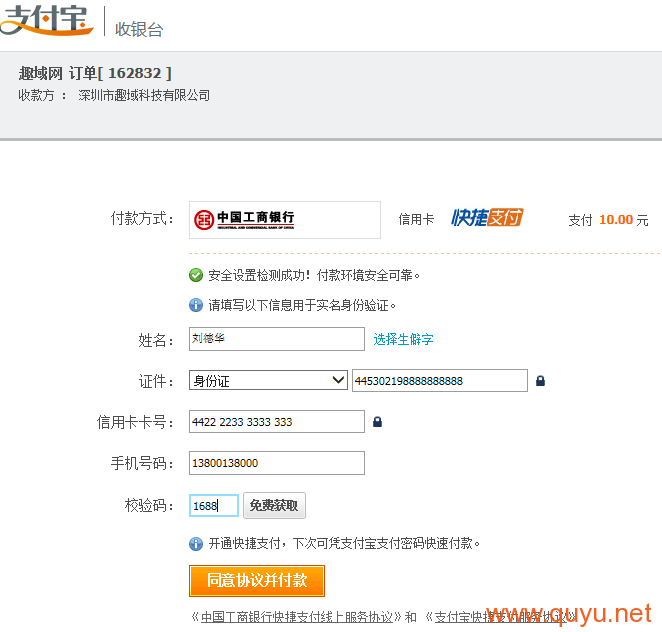Click the 收银台 header text
This screenshot has height=632, width=662.
[139, 29]
